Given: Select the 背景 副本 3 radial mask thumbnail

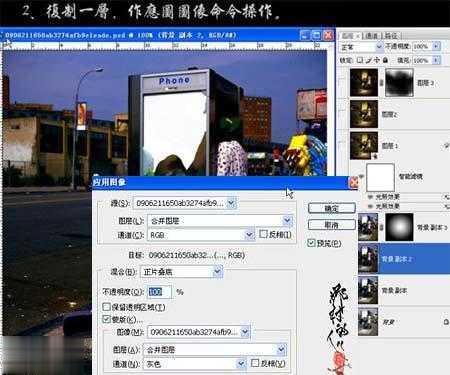Looking at the screenshot, I should click(399, 227).
